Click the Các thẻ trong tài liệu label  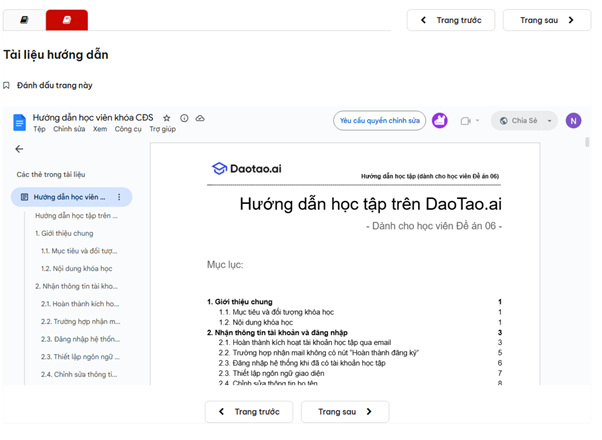coord(51,175)
